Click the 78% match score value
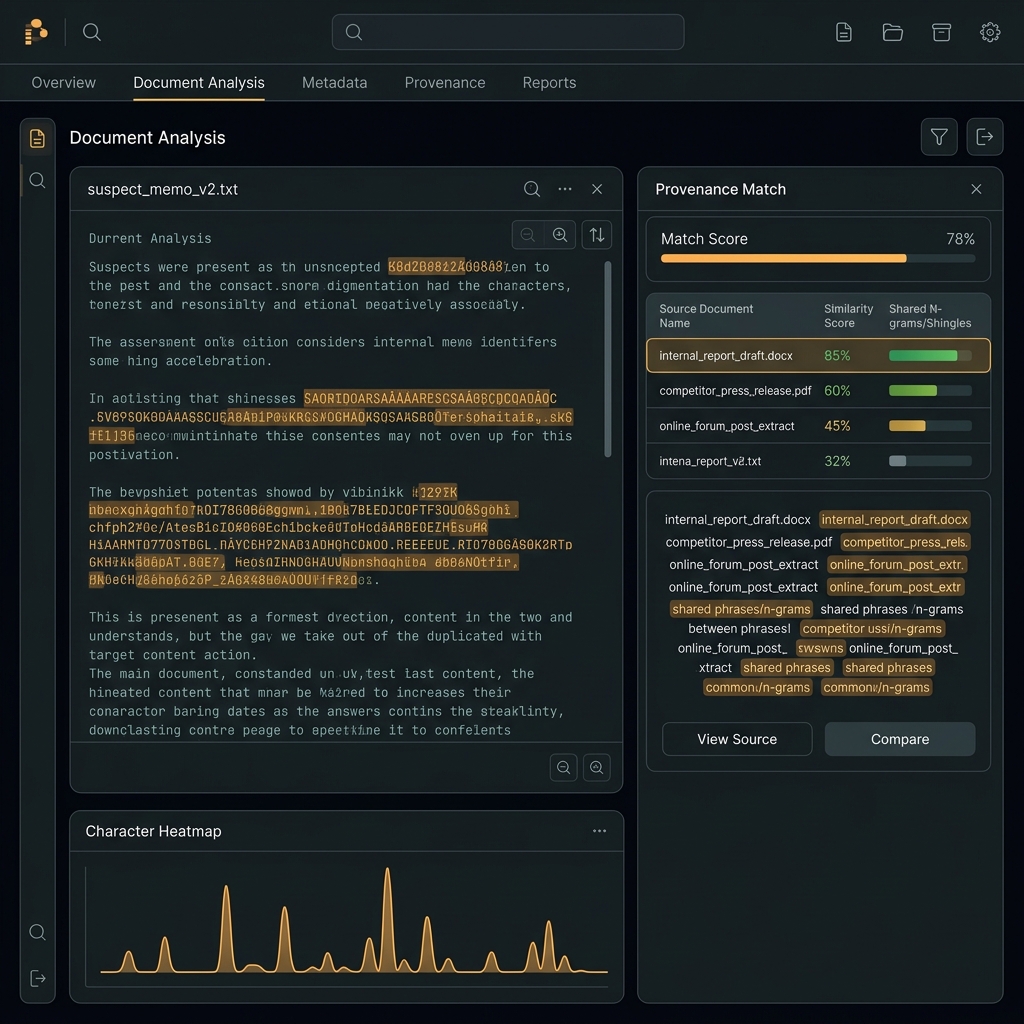The image size is (1024, 1024). pos(960,239)
